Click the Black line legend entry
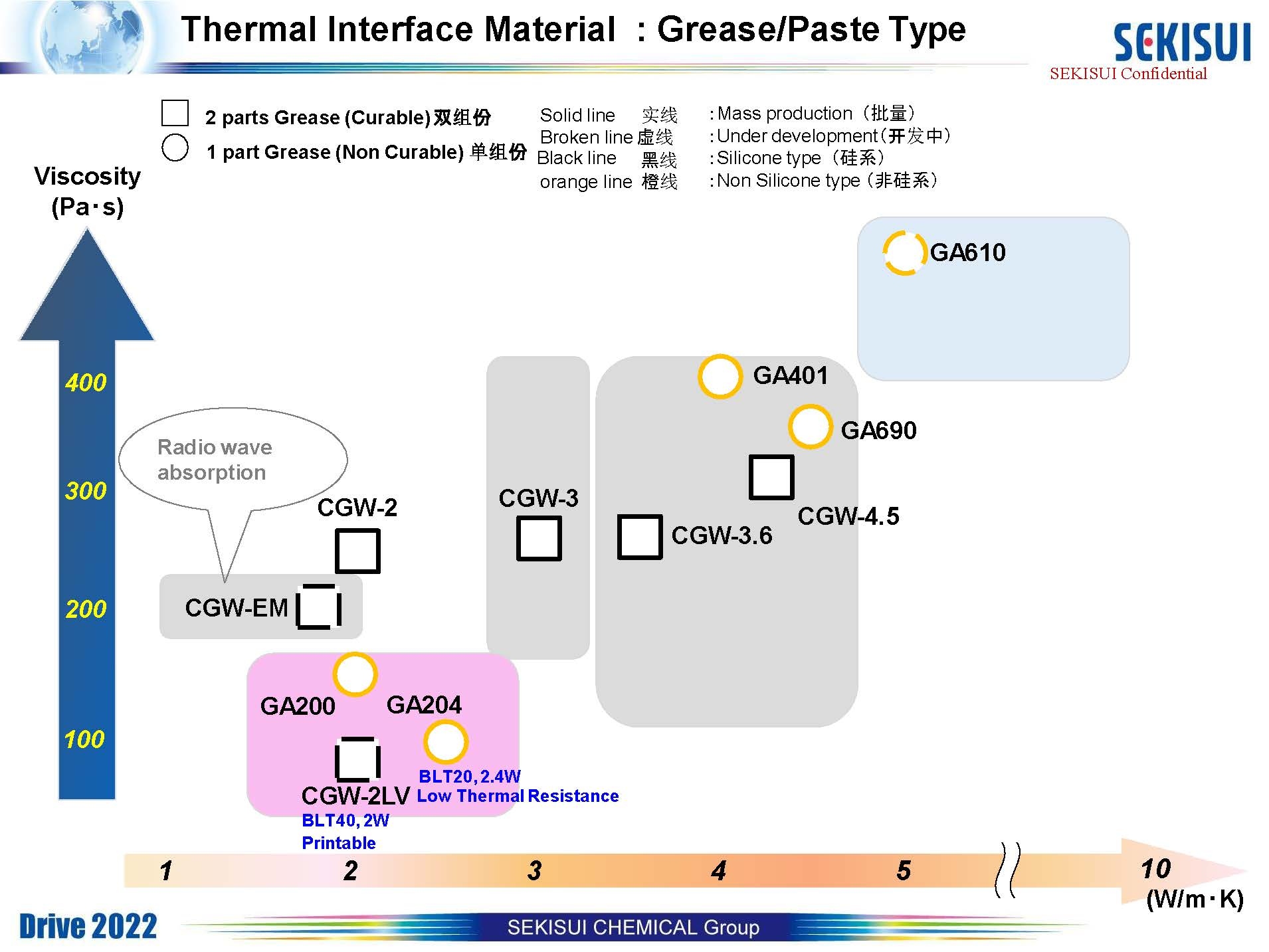Screen dimensions: 1269x952 pos(607,159)
